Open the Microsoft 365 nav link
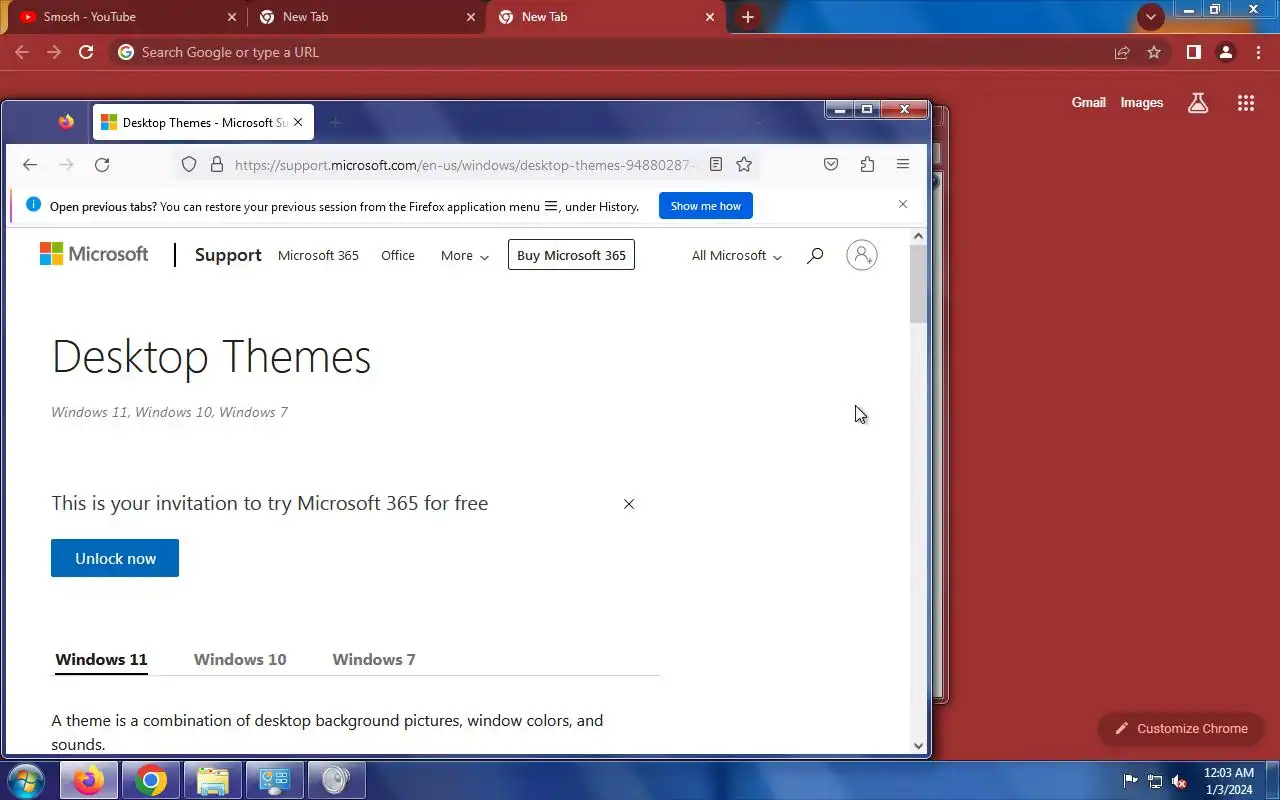 (318, 256)
